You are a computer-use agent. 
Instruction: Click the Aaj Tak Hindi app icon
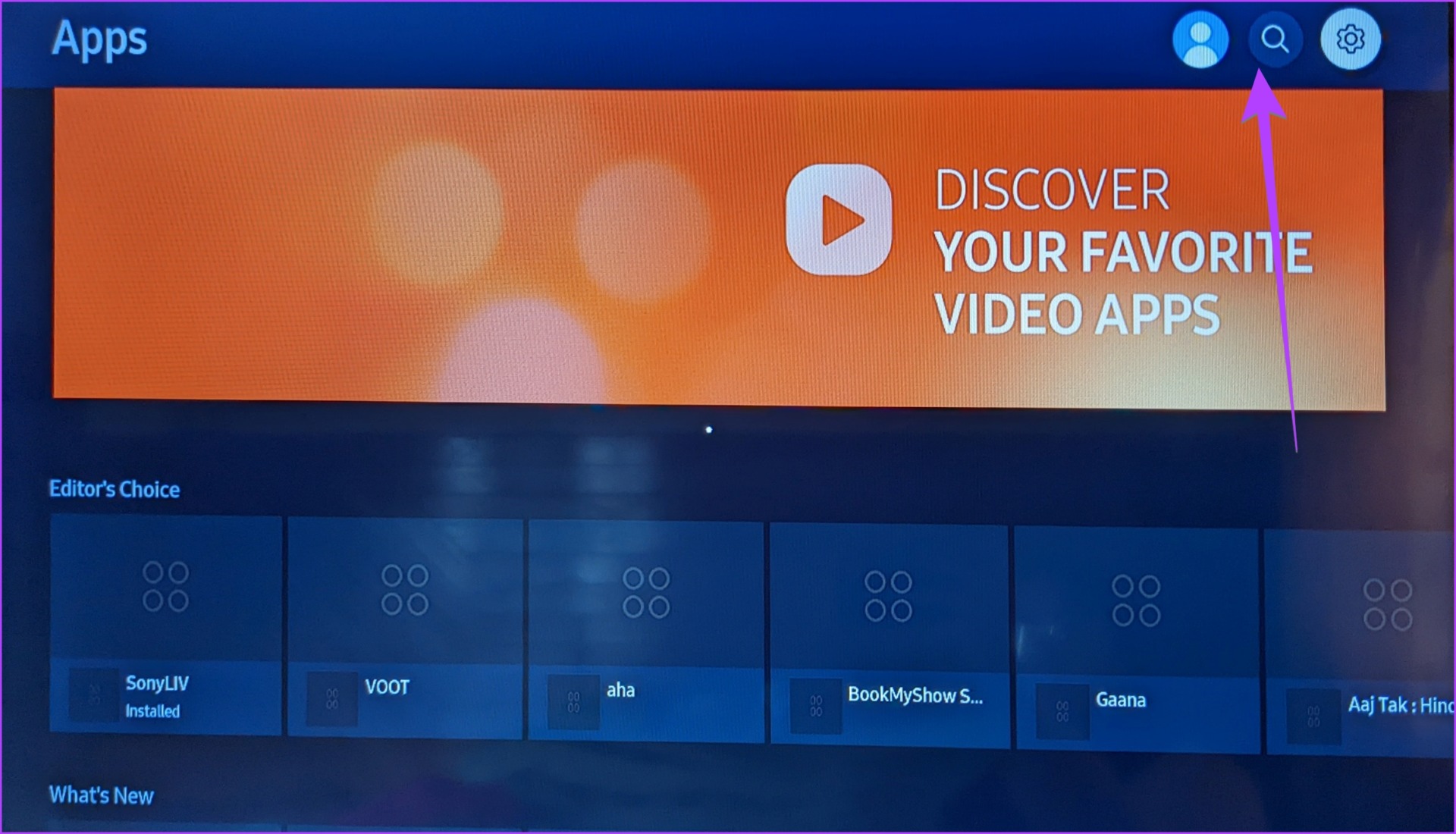(x=1388, y=607)
